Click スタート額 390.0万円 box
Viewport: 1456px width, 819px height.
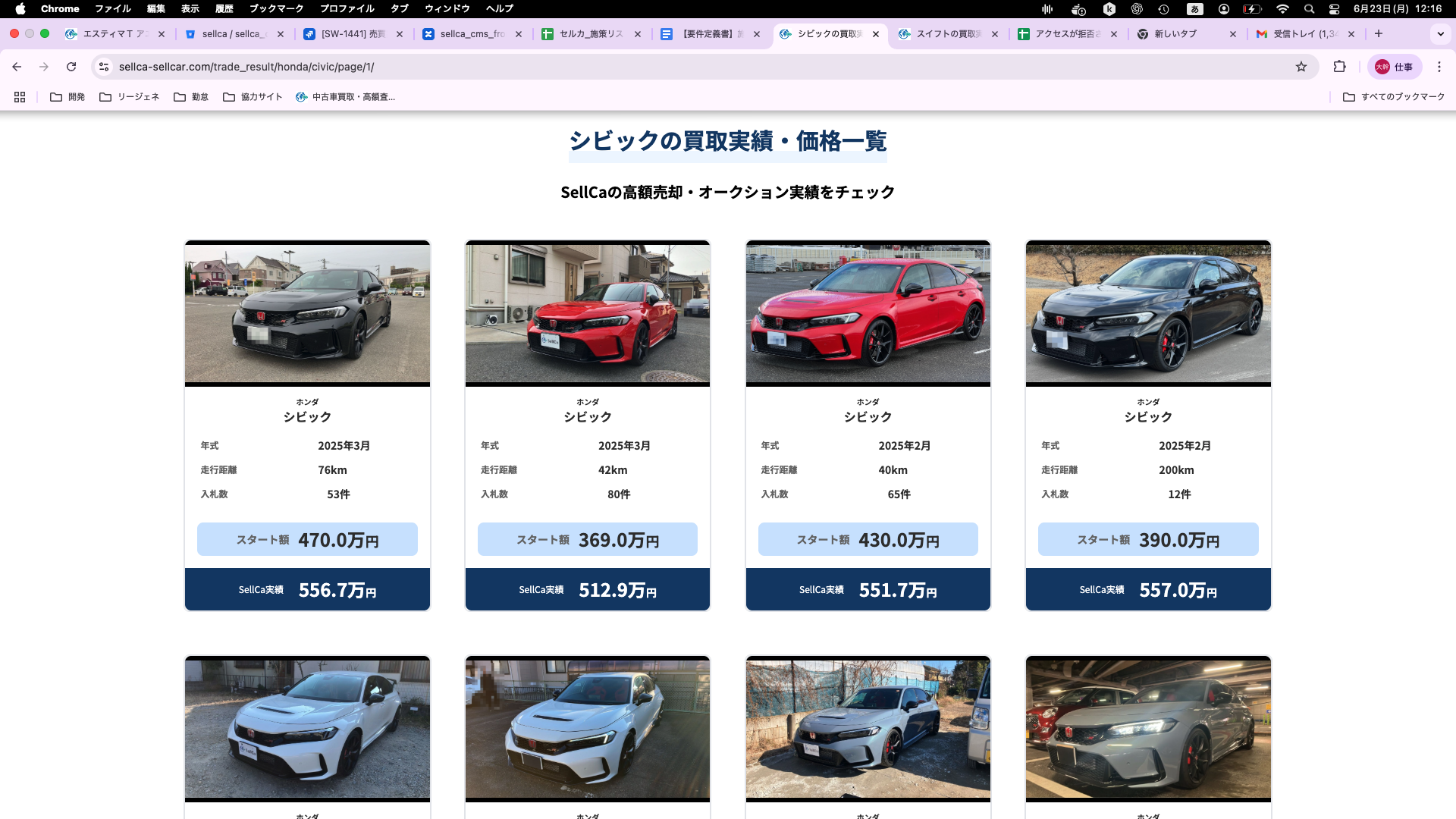(1148, 539)
